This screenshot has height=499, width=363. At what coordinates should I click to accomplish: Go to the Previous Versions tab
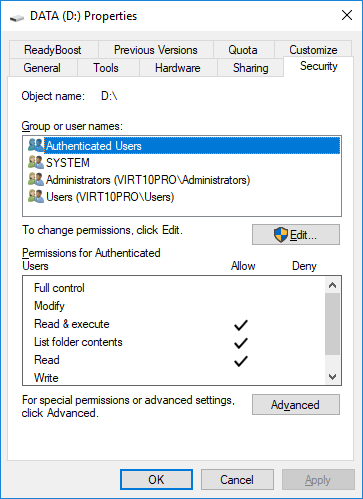156,50
